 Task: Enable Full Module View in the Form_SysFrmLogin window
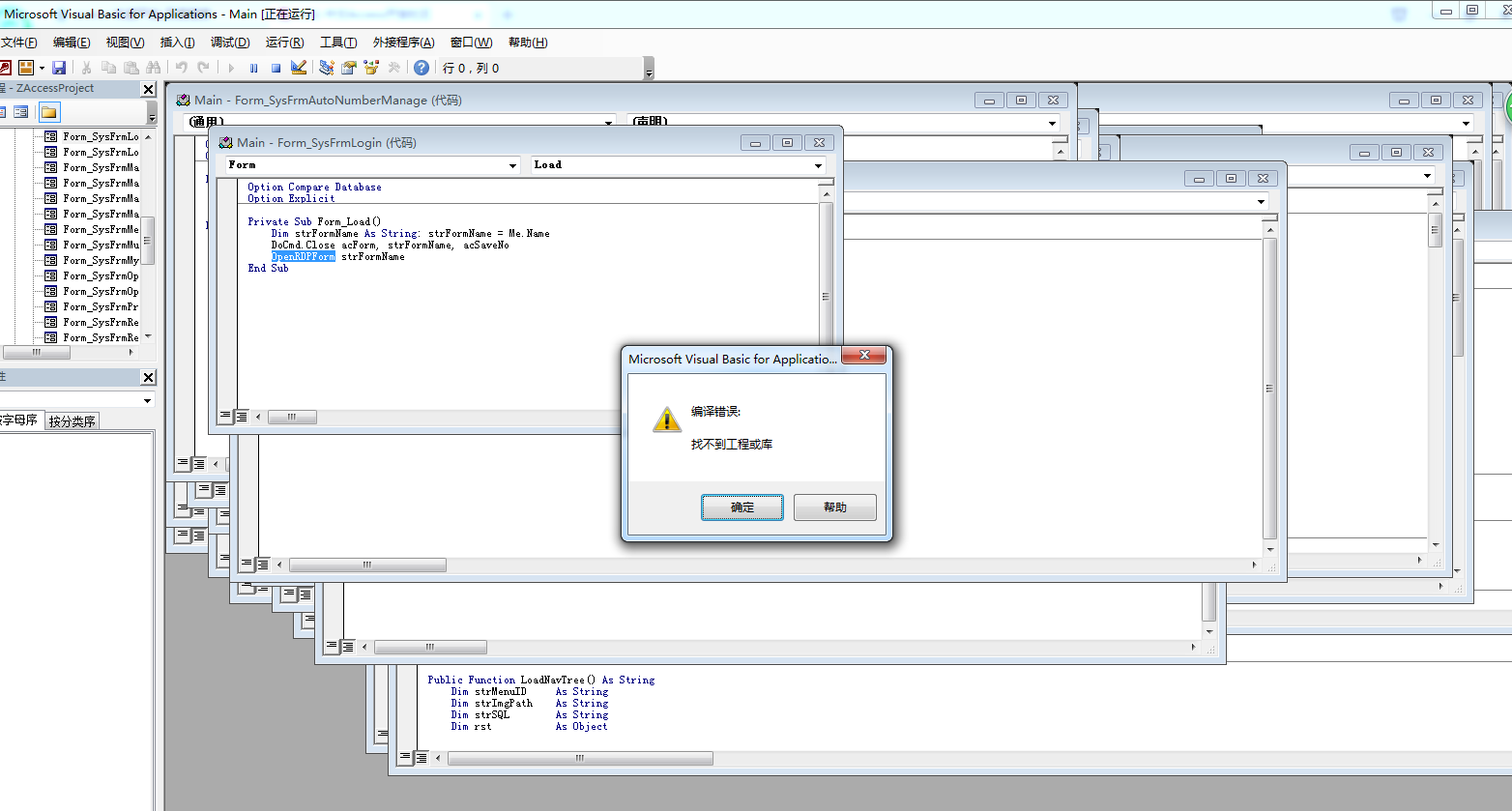pyautogui.click(x=242, y=417)
